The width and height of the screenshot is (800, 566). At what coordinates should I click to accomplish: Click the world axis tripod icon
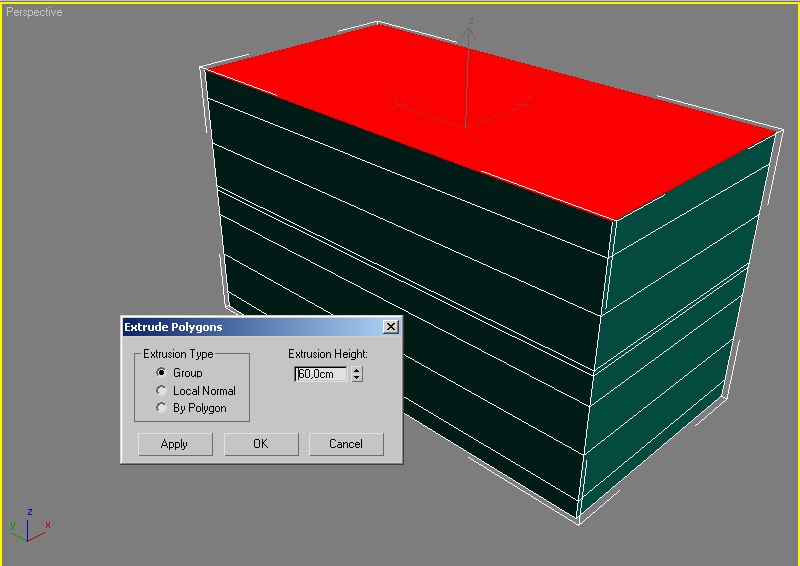(30, 525)
